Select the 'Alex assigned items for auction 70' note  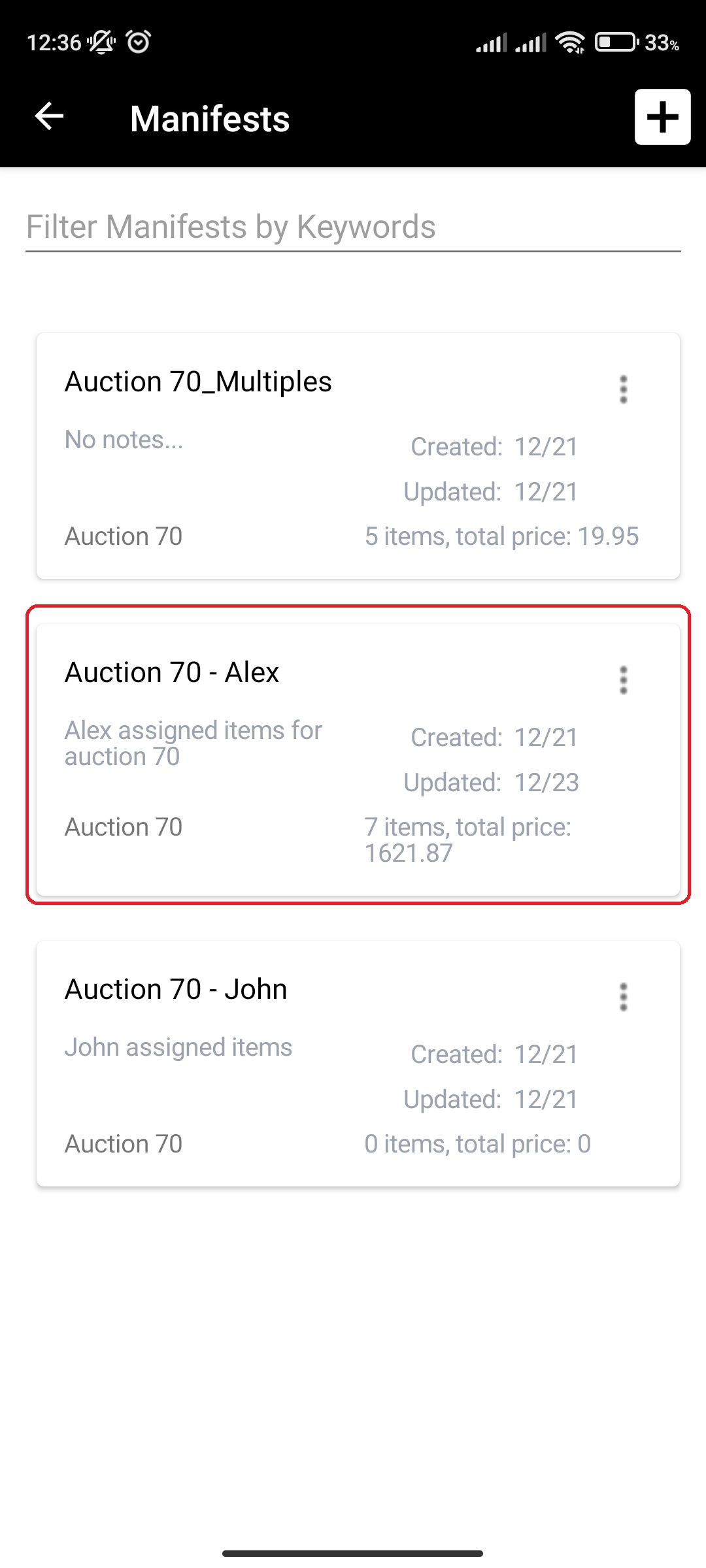tap(193, 743)
